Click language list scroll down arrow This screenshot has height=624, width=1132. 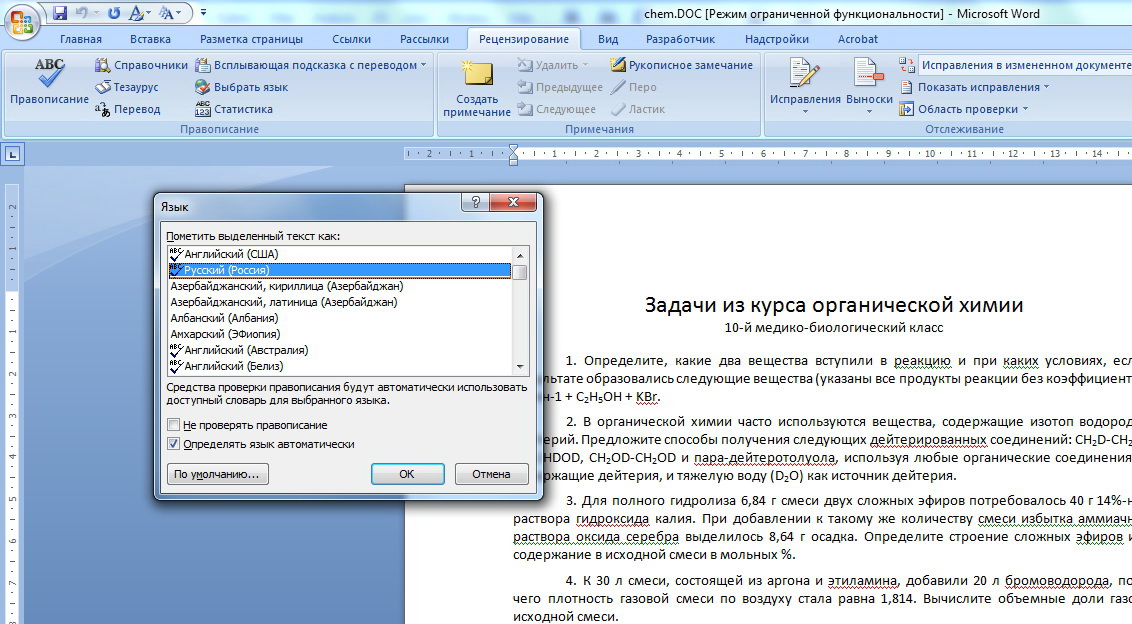tap(520, 366)
